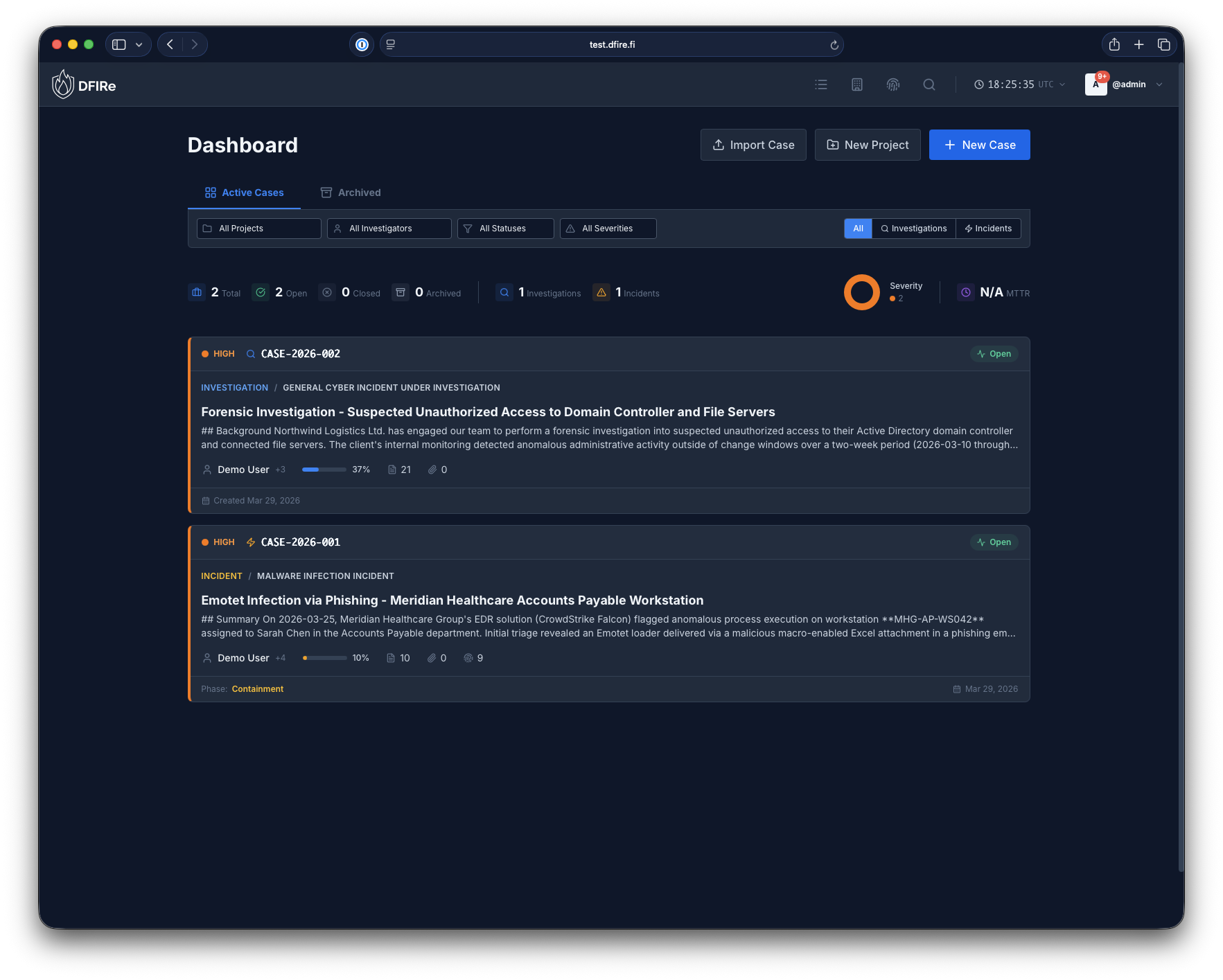
Task: Open the admin avatar with notification badge
Action: [1096, 84]
